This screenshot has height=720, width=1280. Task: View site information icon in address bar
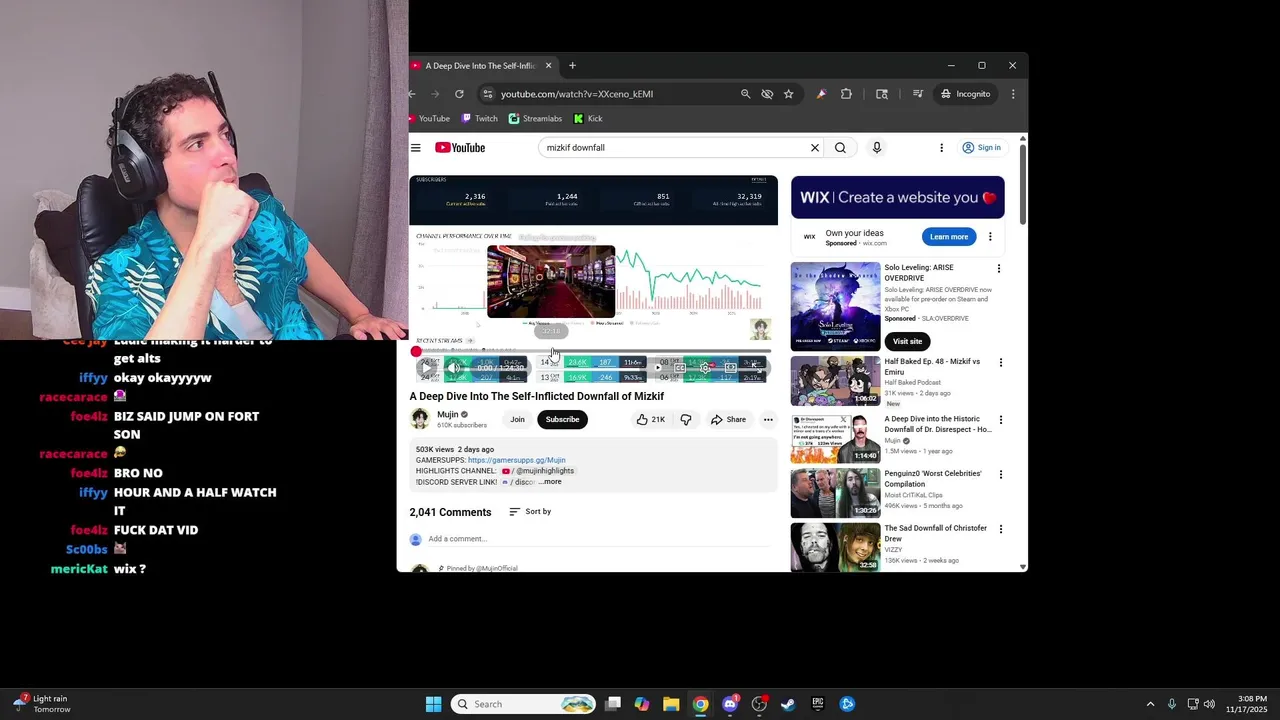pyautogui.click(x=487, y=94)
